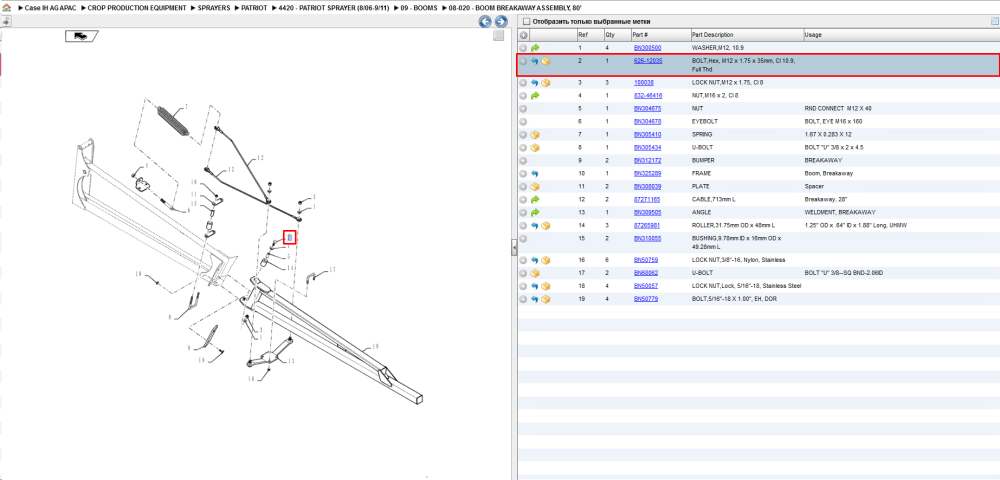Enable 'Отобразить только выбранные метки' checkbox
Image resolution: width=1000 pixels, height=480 pixels.
pos(526,22)
